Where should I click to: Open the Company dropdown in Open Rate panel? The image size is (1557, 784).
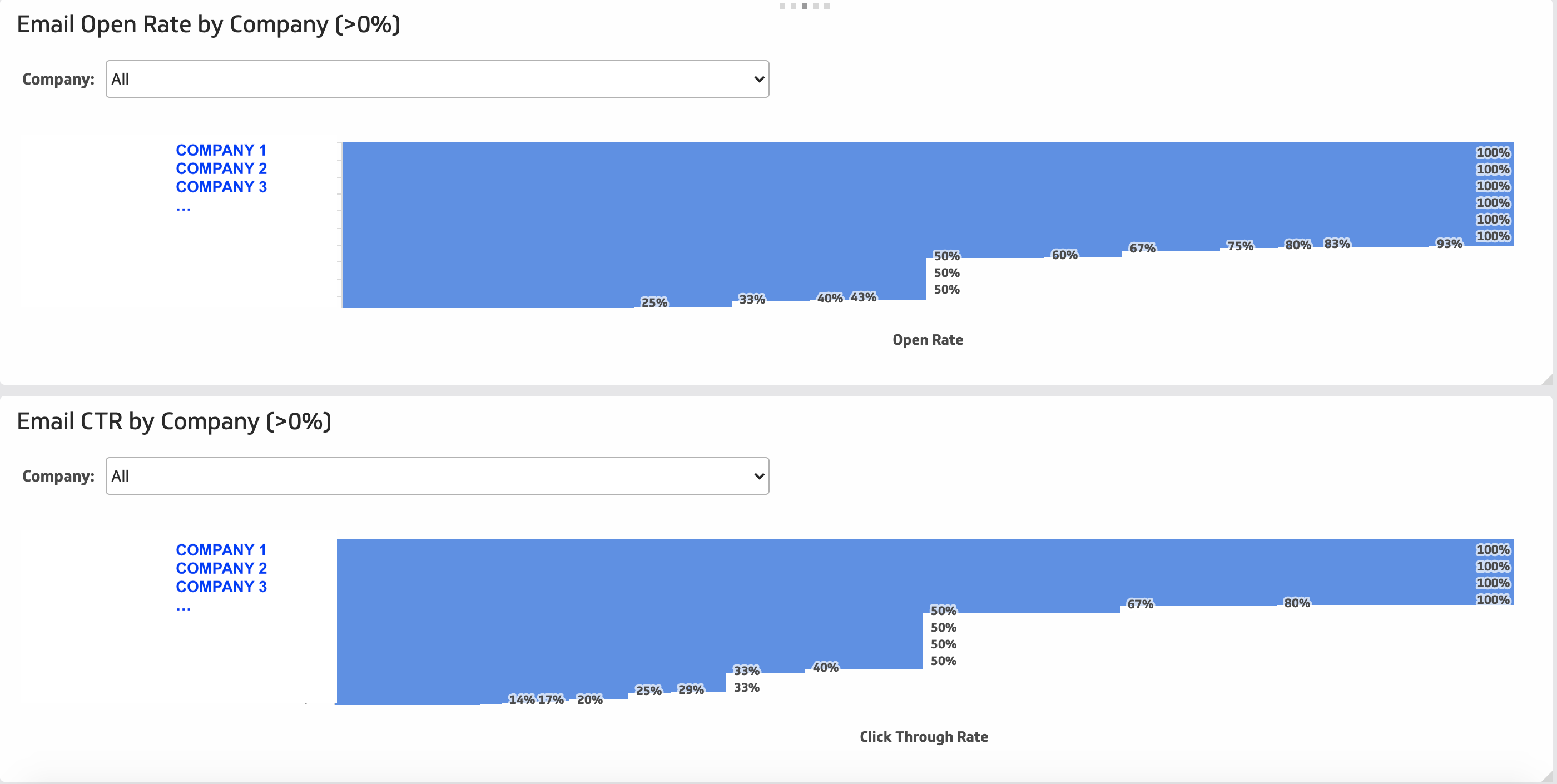pyautogui.click(x=437, y=79)
